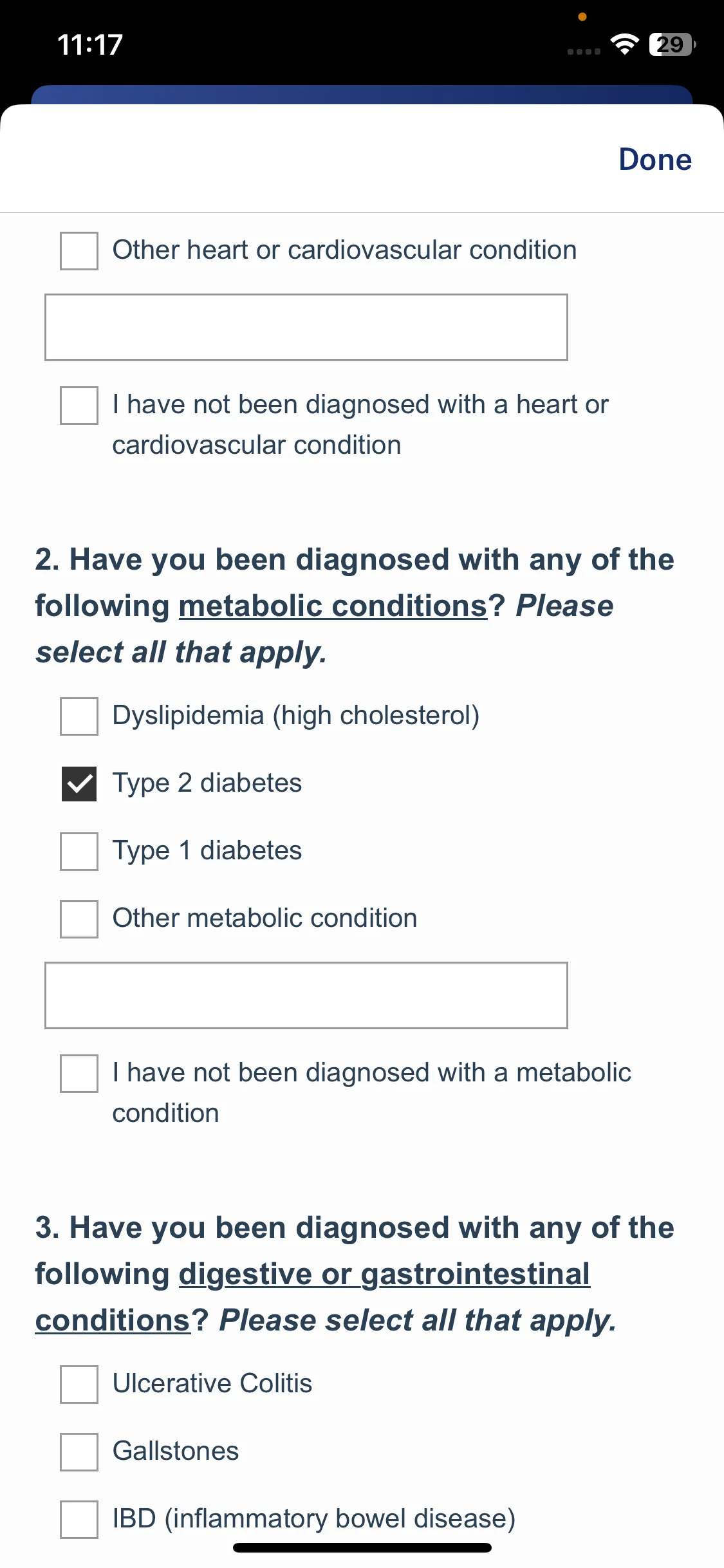Tap the Wi-Fi status icon
This screenshot has height=1568, width=724.
[x=624, y=44]
